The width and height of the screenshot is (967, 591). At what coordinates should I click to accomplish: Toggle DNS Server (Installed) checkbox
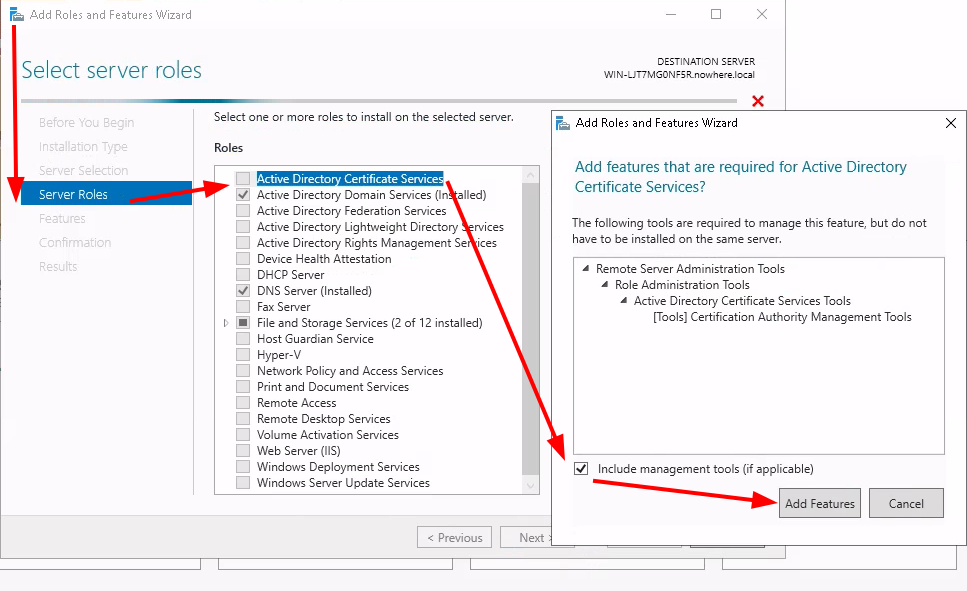pyautogui.click(x=243, y=291)
